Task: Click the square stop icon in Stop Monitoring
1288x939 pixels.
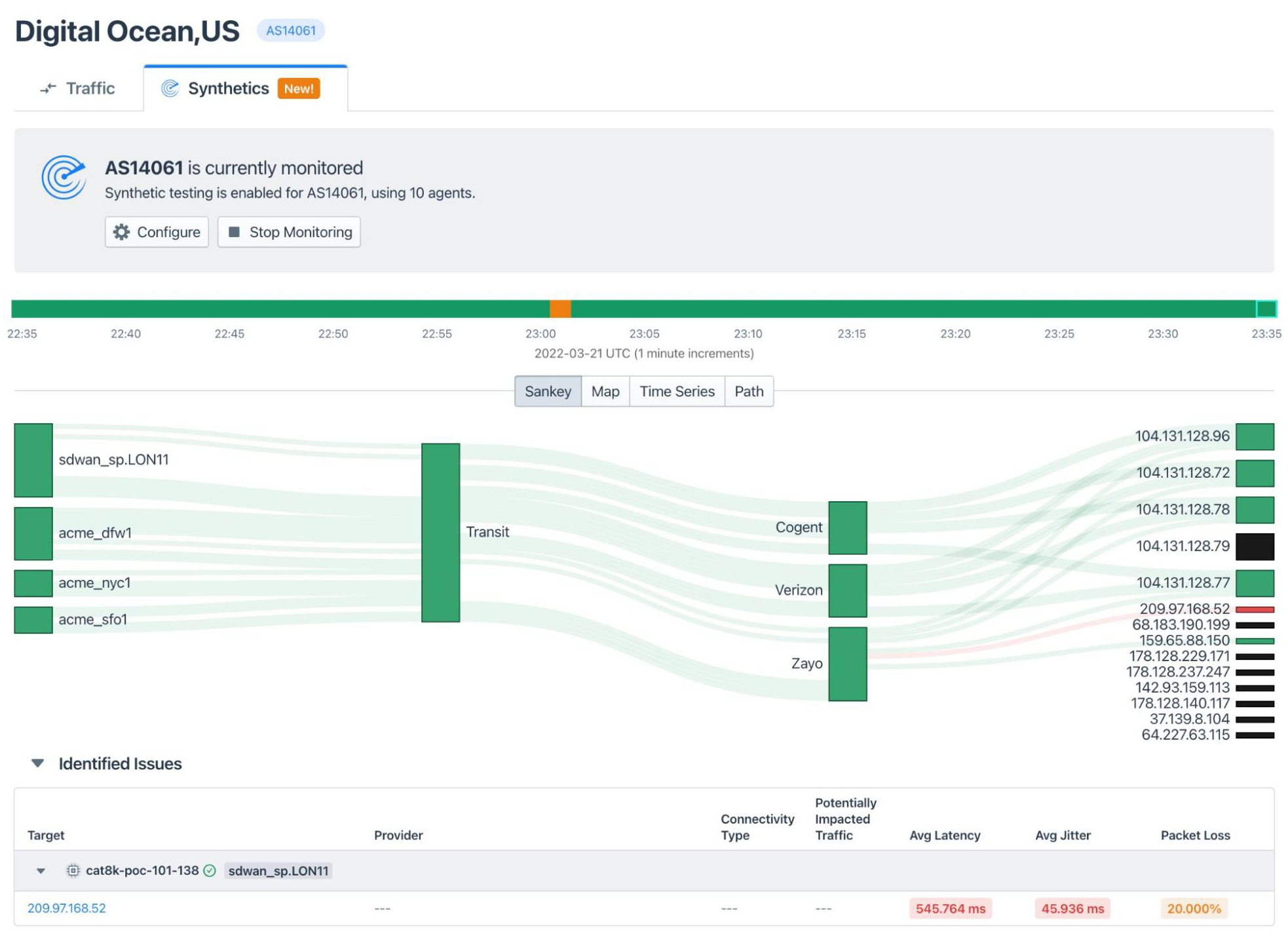Action: point(235,231)
